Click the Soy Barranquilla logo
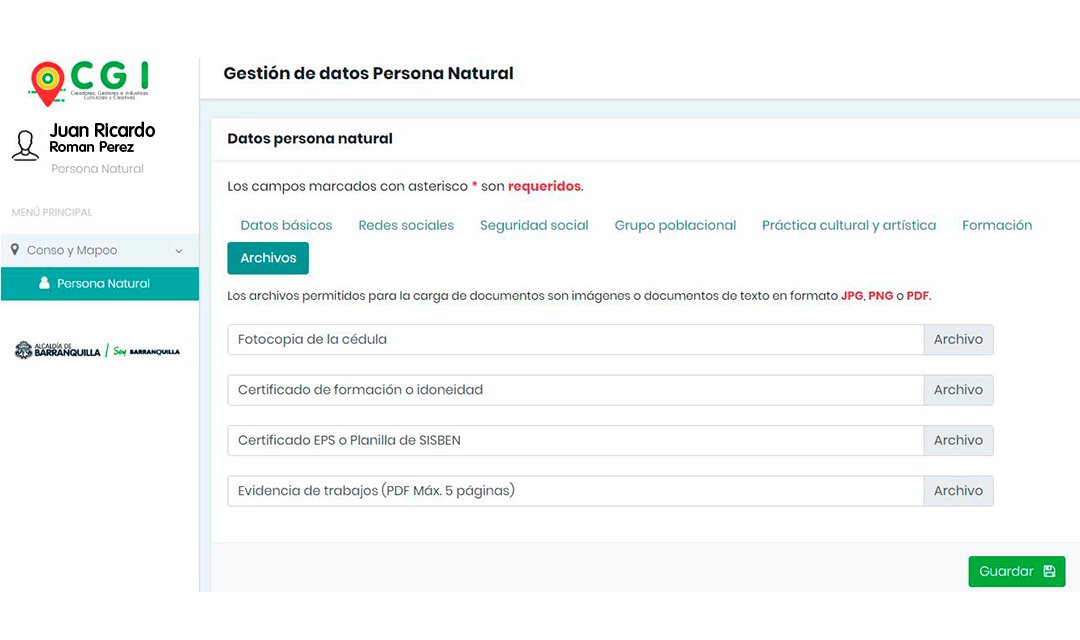The height and width of the screenshot is (640, 1080). (146, 351)
